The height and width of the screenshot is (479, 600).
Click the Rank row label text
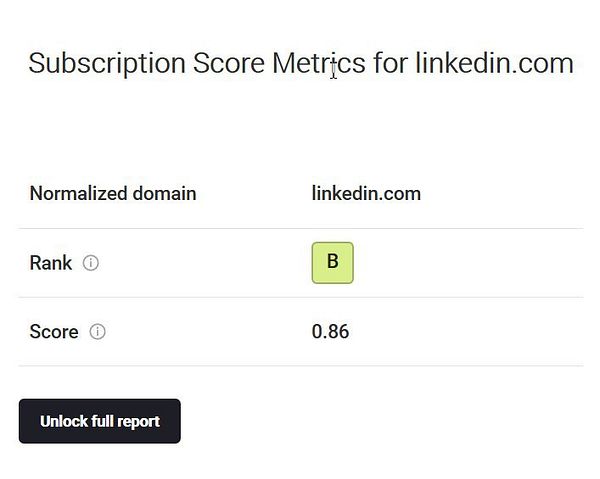[51, 263]
